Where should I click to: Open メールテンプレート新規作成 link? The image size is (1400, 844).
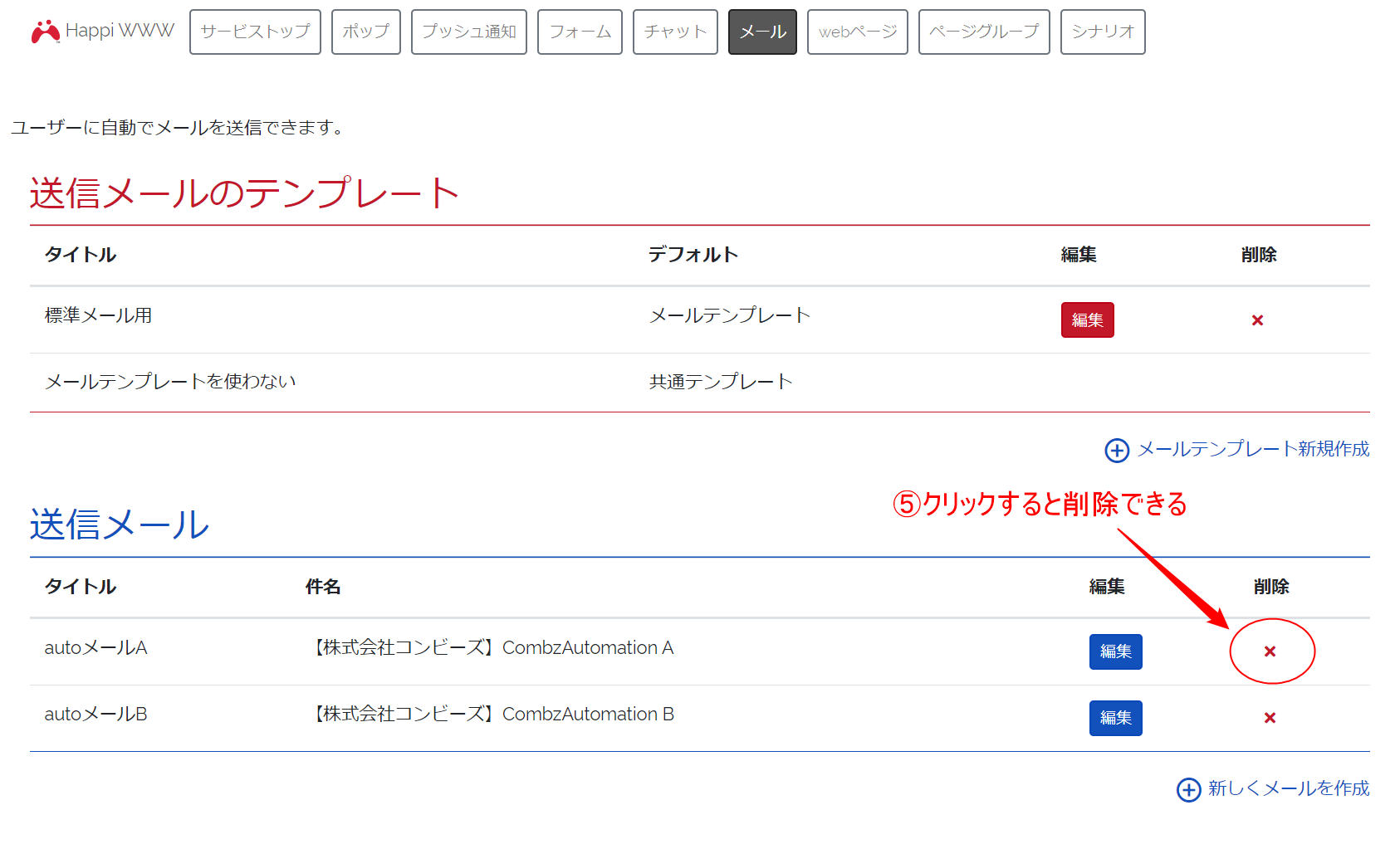point(1253,449)
